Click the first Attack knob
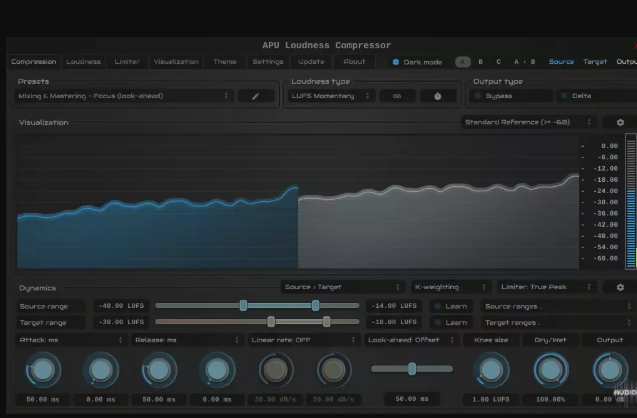637x418 pixels. pos(43,371)
